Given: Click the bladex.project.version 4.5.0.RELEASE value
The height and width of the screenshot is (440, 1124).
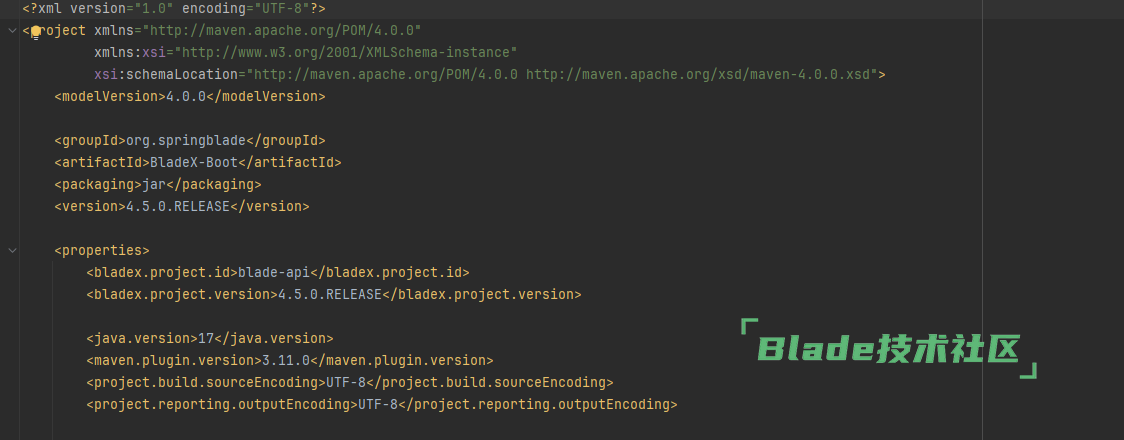Looking at the screenshot, I should [330, 295].
